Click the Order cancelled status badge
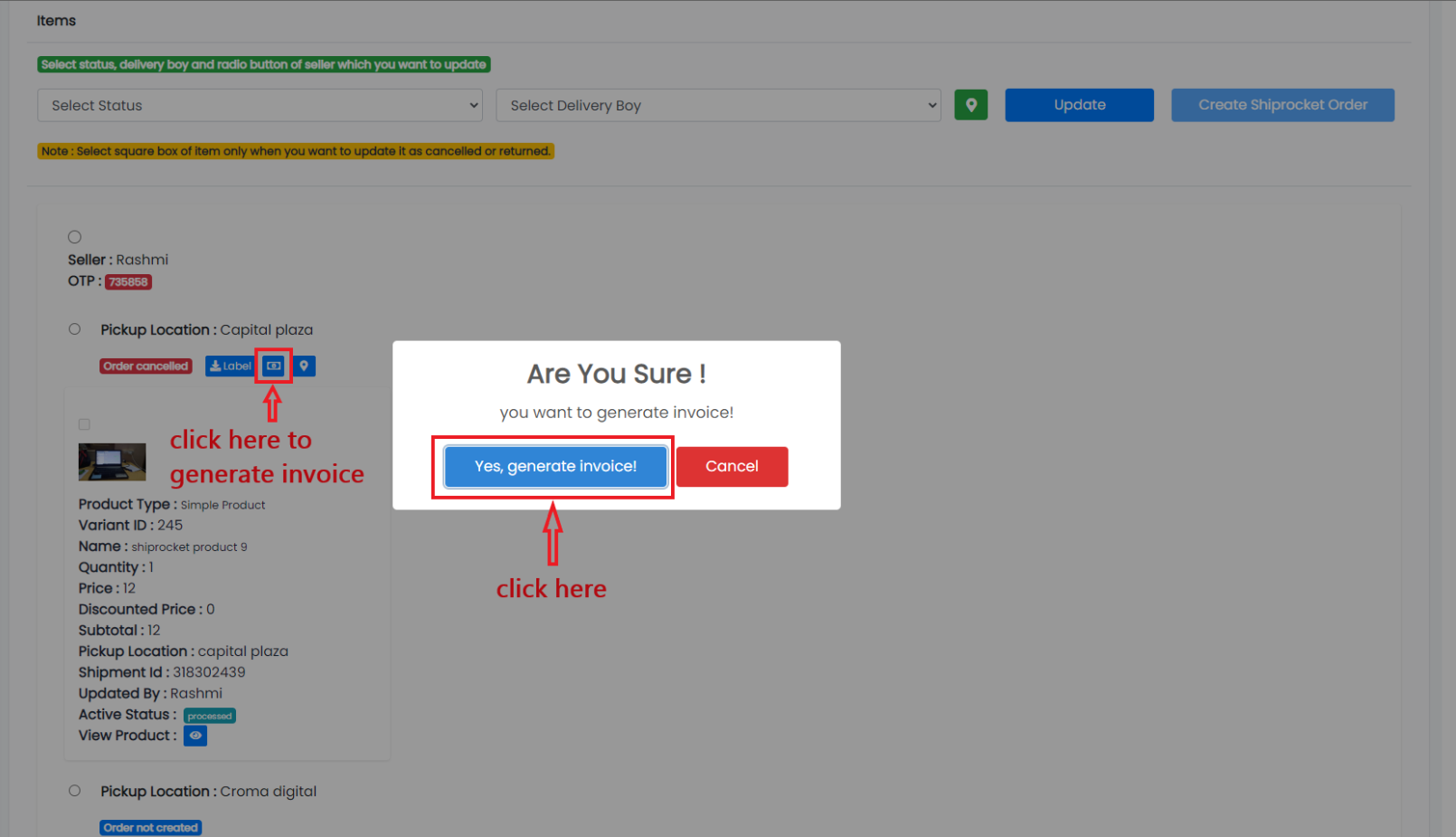Image resolution: width=1456 pixels, height=837 pixels. 146,366
